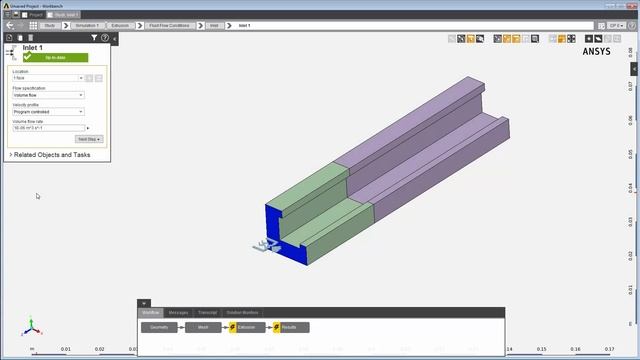Click the four-arrow fit view icon
The width and height of the screenshot is (640, 360).
(571, 39)
